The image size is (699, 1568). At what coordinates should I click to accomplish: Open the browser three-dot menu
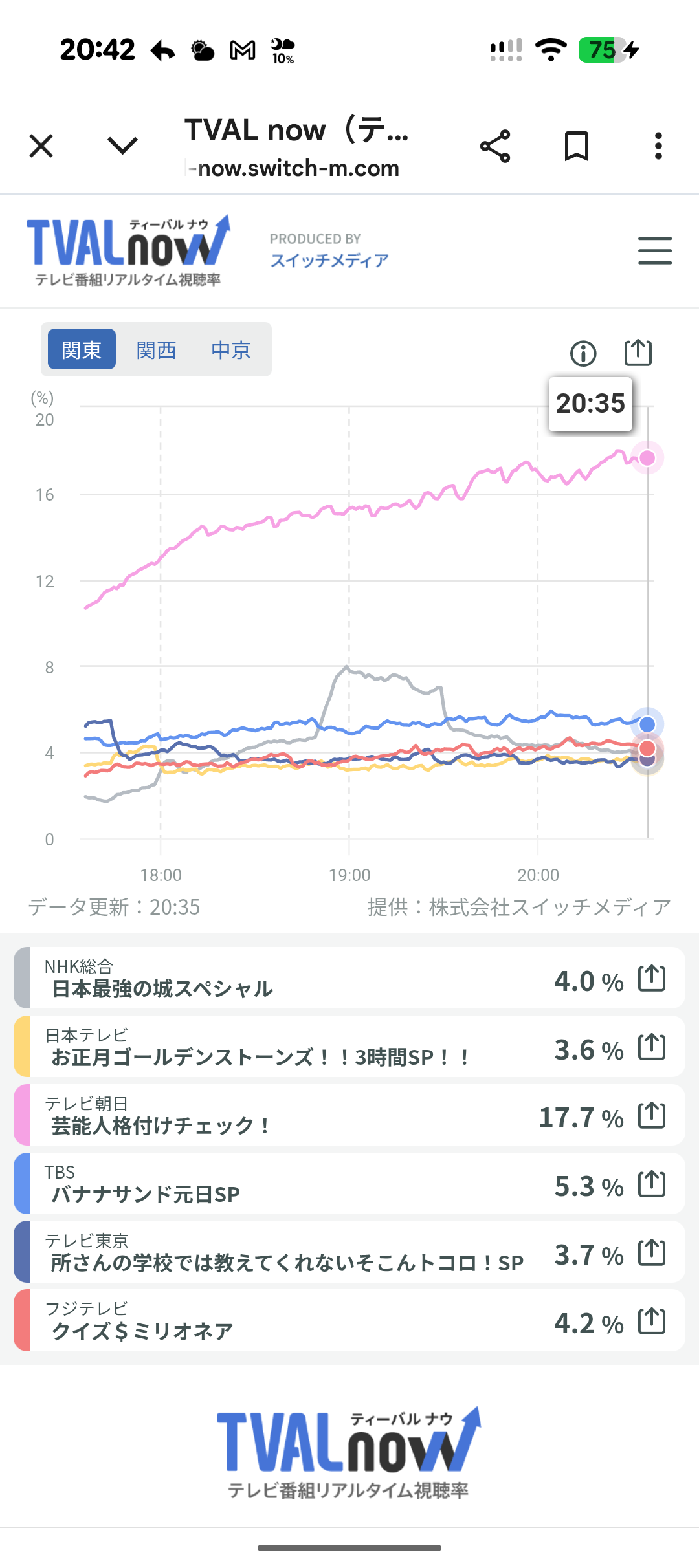point(658,146)
